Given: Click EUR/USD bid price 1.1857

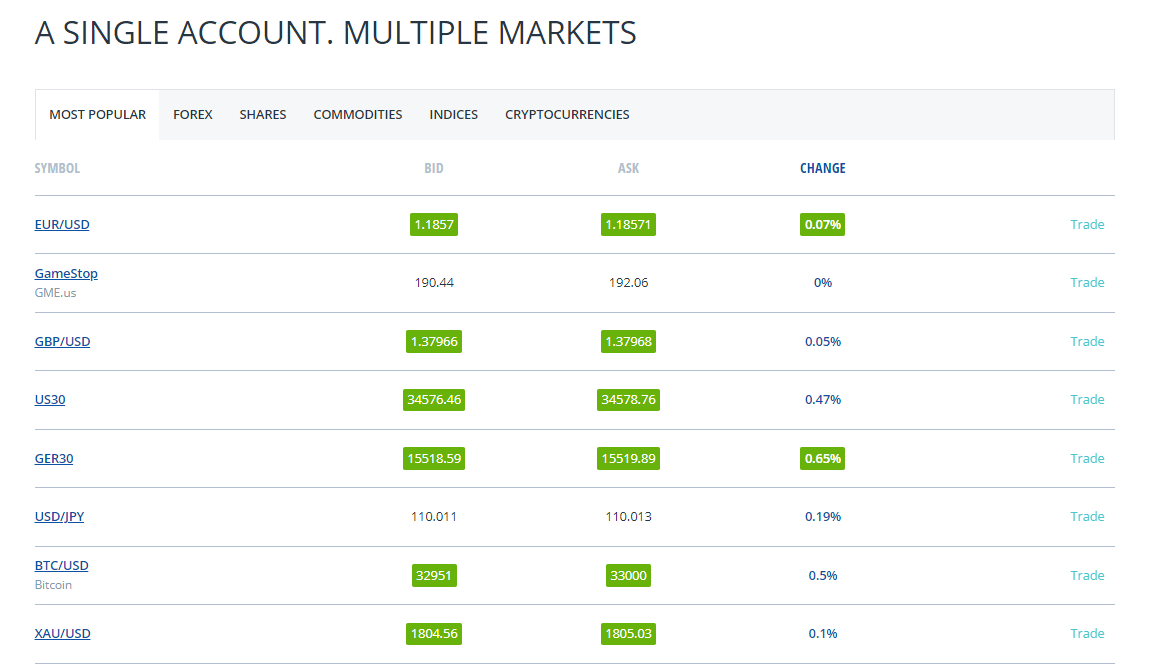Looking at the screenshot, I should (434, 224).
